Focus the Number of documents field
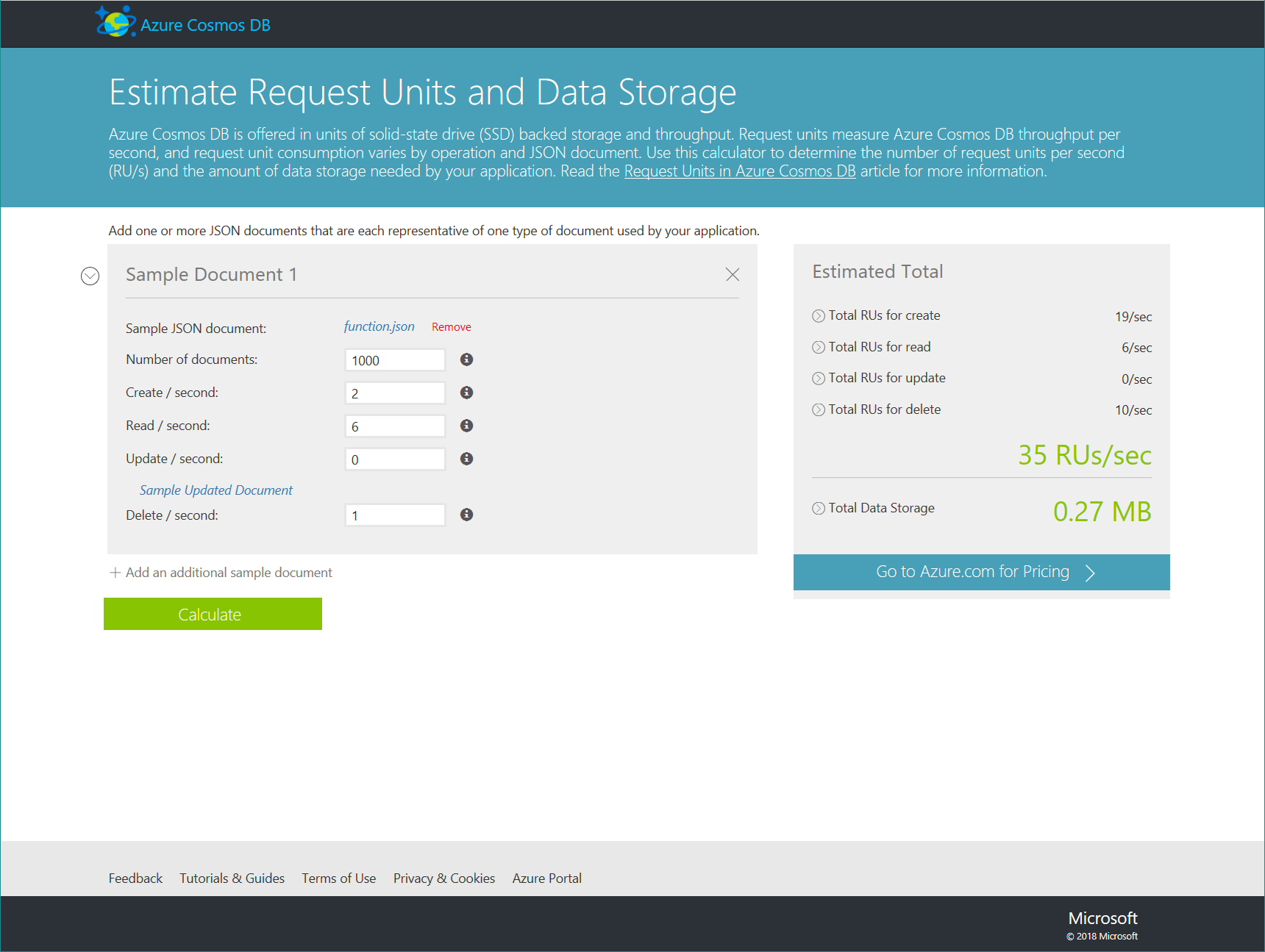The height and width of the screenshot is (952, 1265). [x=395, y=360]
